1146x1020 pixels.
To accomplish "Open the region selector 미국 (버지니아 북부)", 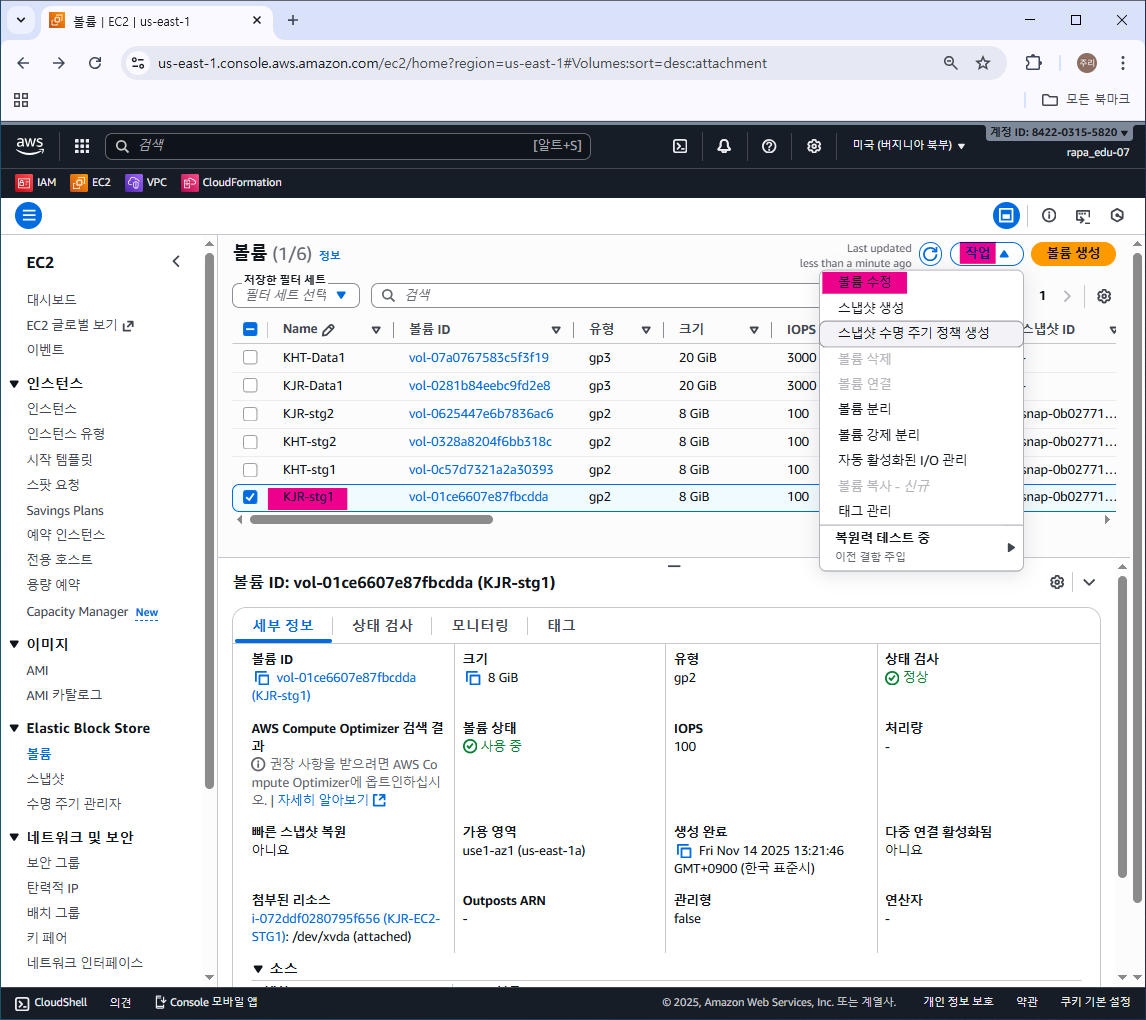I will point(908,145).
